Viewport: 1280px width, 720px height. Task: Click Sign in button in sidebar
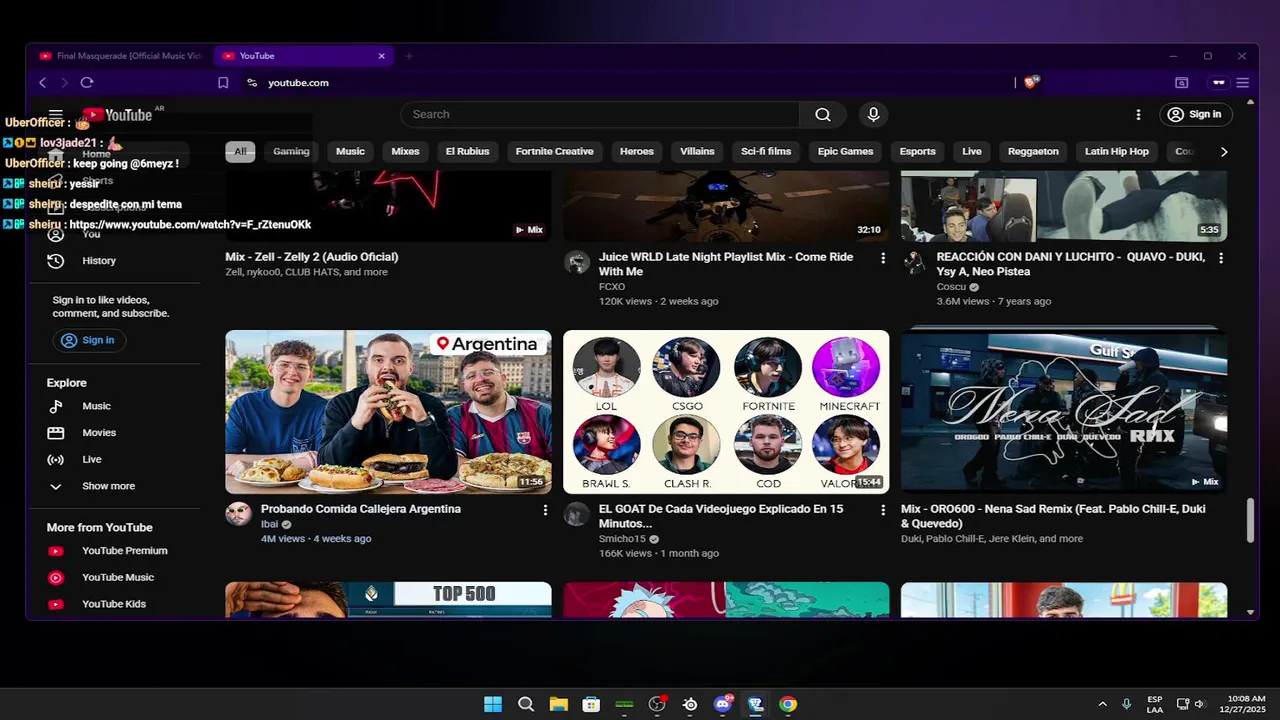point(89,341)
